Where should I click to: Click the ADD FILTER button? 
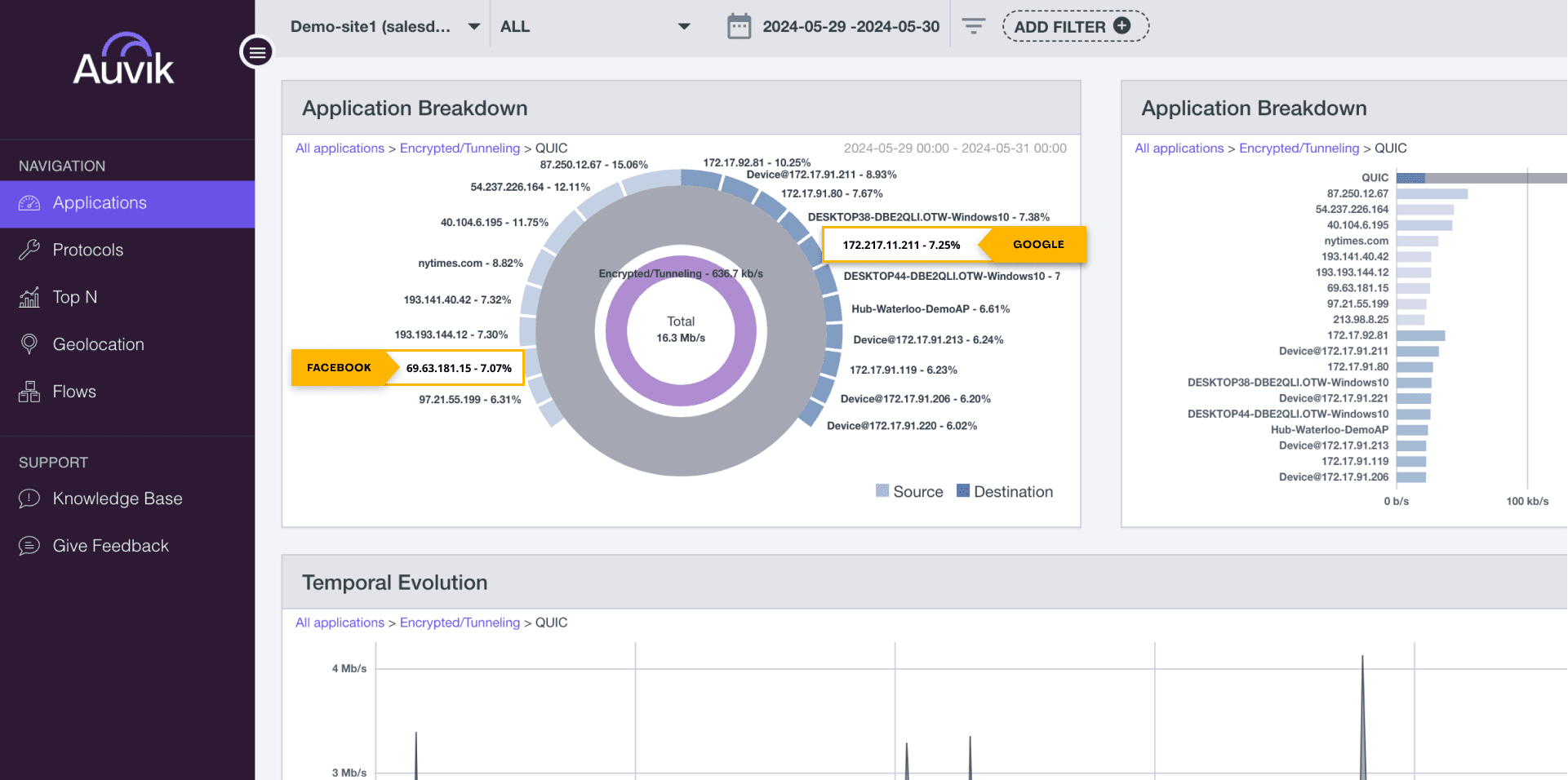(1074, 25)
